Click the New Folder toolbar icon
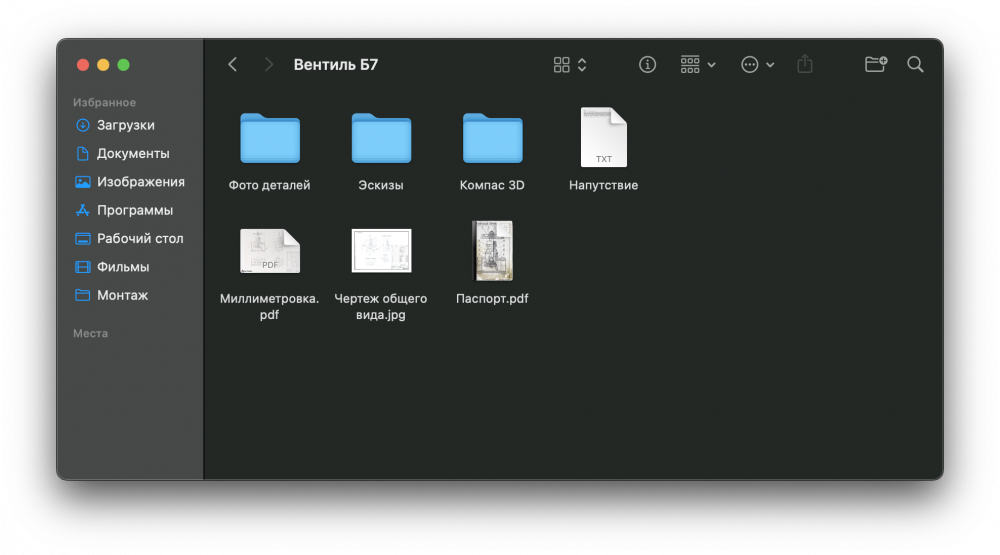This screenshot has width=1000, height=555. point(876,65)
